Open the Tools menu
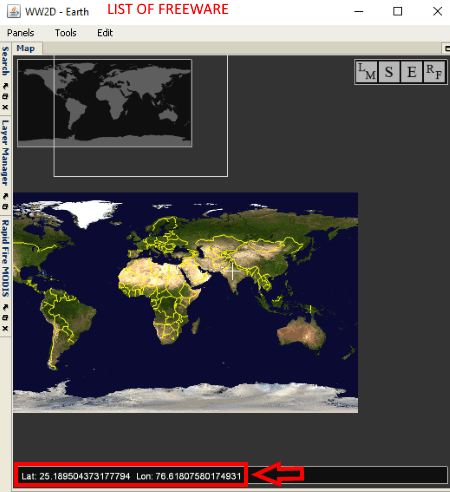The height and width of the screenshot is (492, 450). tap(66, 33)
